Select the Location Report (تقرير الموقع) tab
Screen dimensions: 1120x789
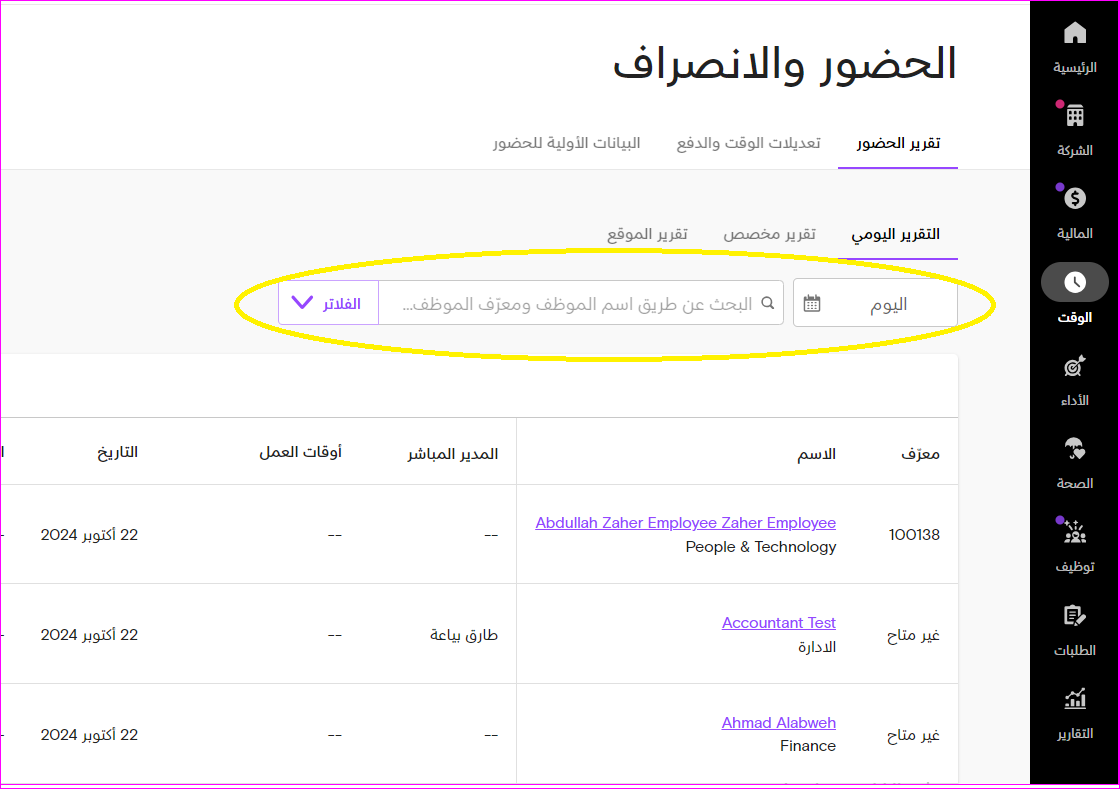647,234
